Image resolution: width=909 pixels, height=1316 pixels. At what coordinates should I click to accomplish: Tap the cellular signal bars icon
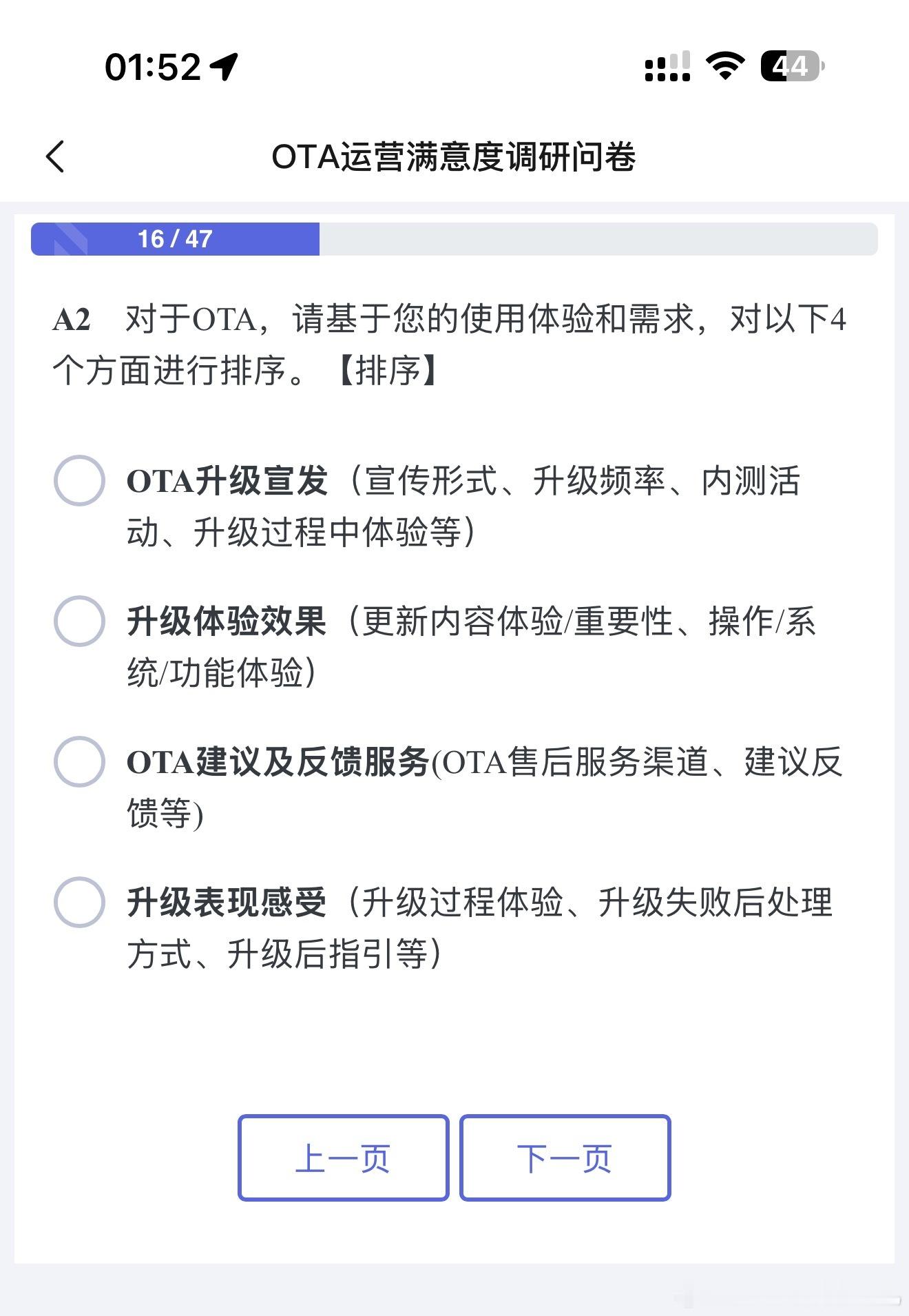pos(667,67)
